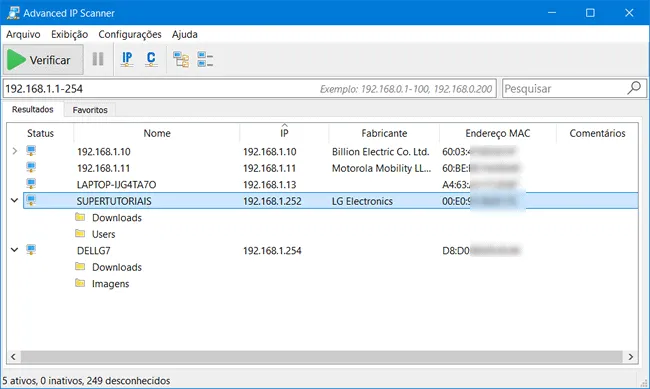Maximize the Advanced IP Scanner window

tap(590, 12)
